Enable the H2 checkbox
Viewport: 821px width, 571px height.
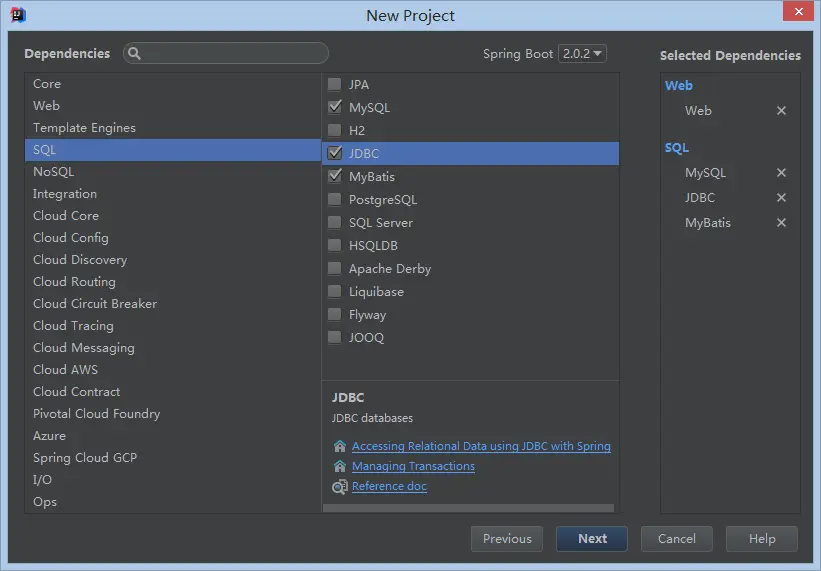click(334, 130)
